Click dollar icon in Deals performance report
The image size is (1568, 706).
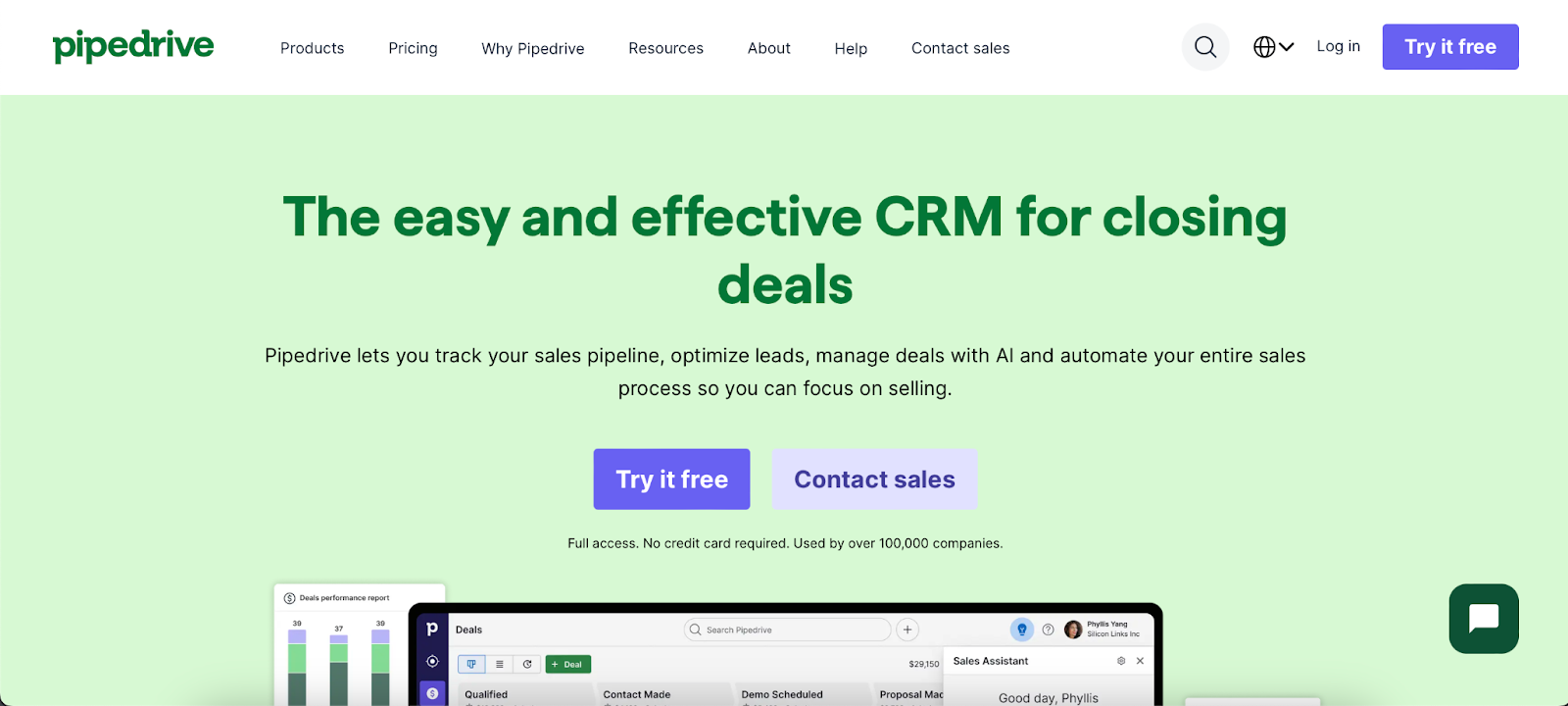click(289, 598)
